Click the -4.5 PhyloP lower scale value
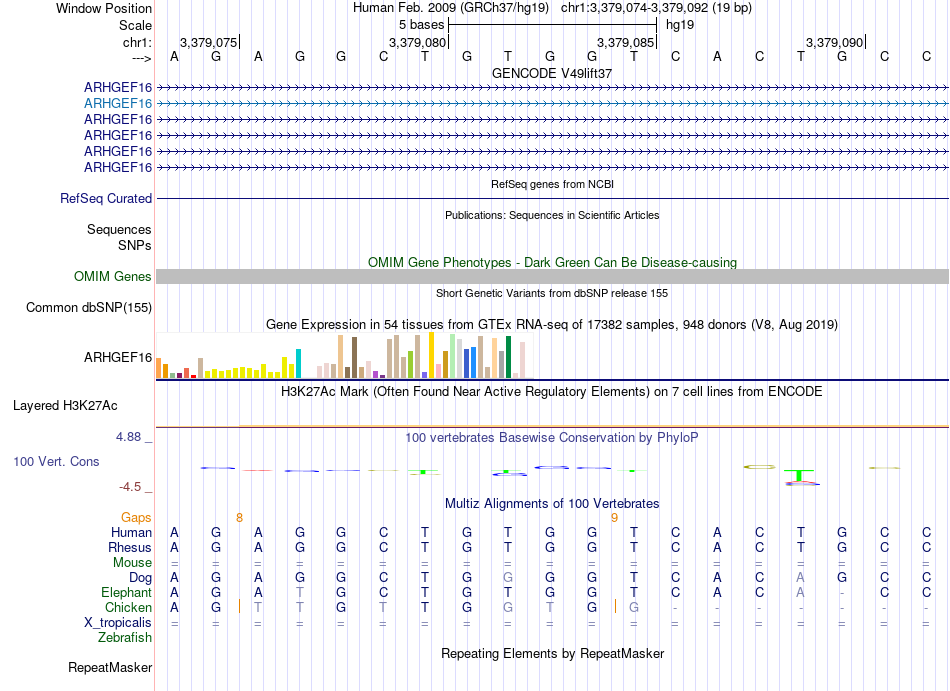950x691 pixels. click(x=130, y=487)
